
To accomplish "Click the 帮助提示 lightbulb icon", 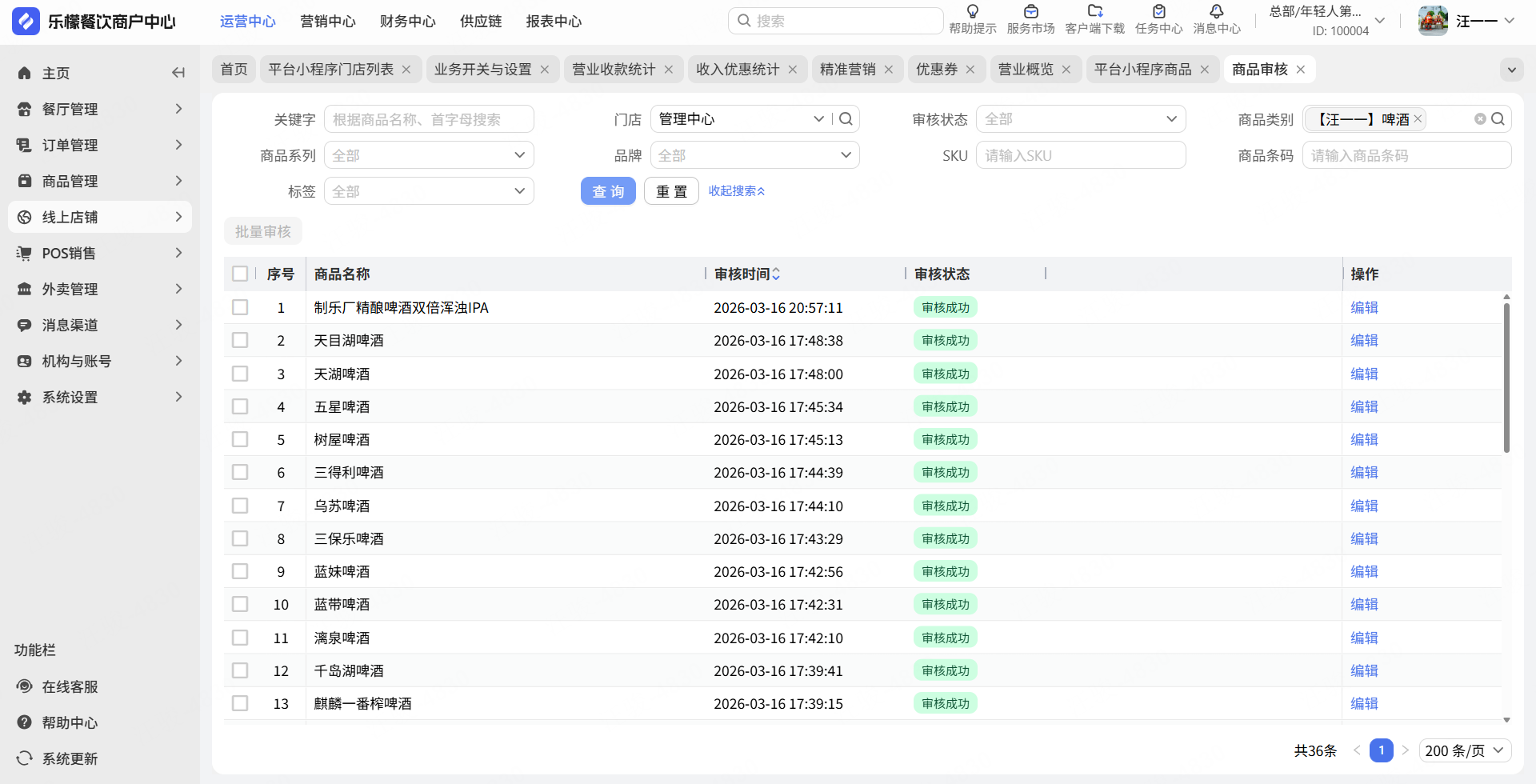I will pos(972,12).
